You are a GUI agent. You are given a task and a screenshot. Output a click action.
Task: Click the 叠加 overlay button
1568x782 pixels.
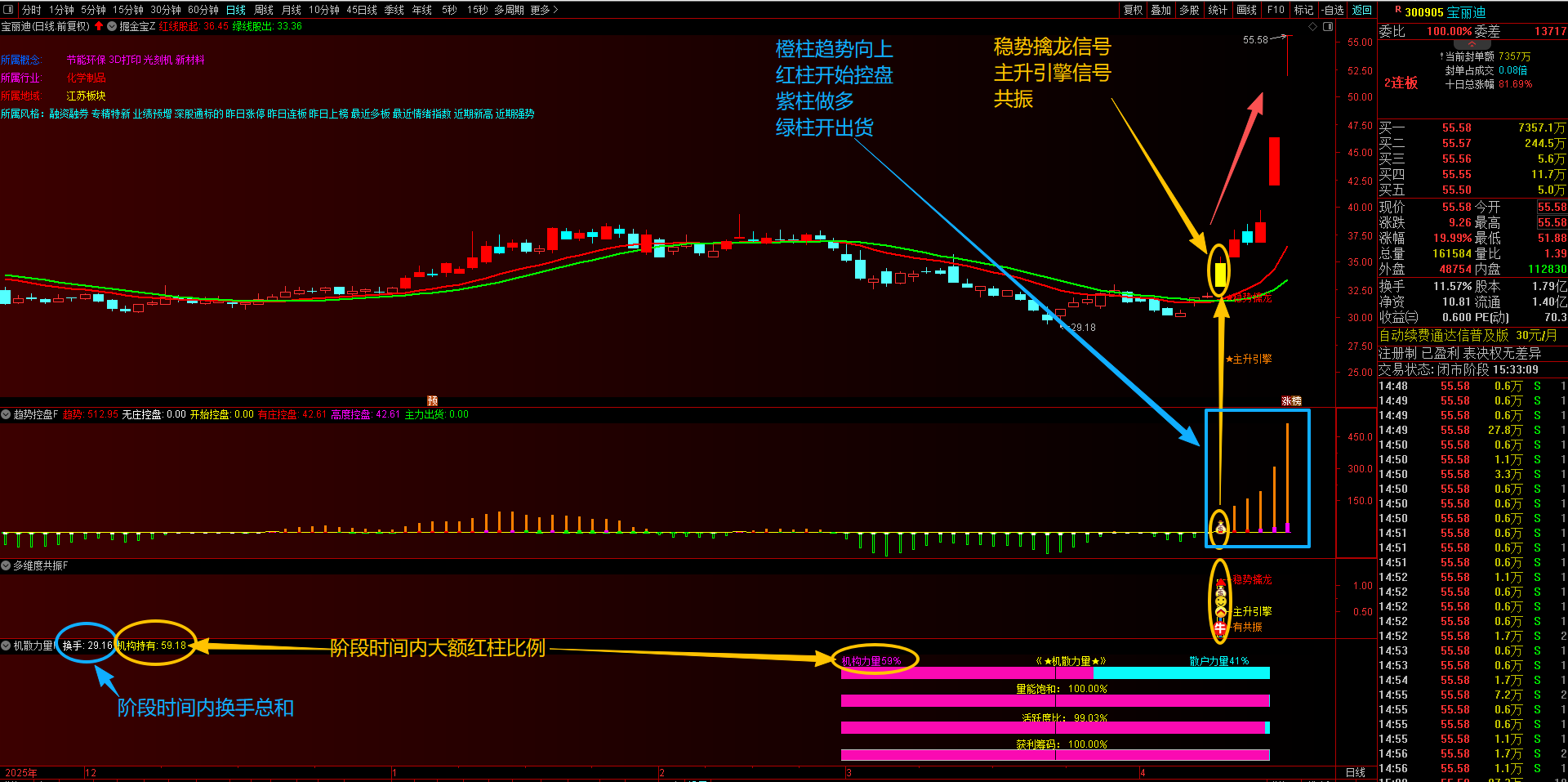pos(1161,10)
